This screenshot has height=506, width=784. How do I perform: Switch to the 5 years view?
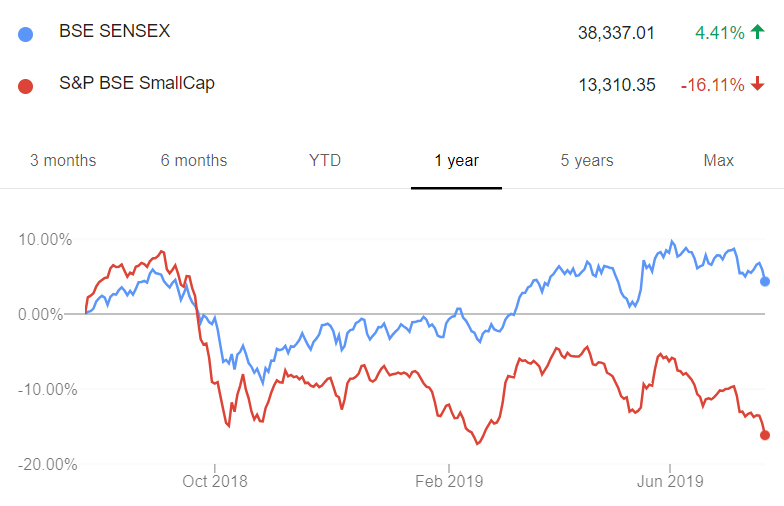(x=587, y=160)
